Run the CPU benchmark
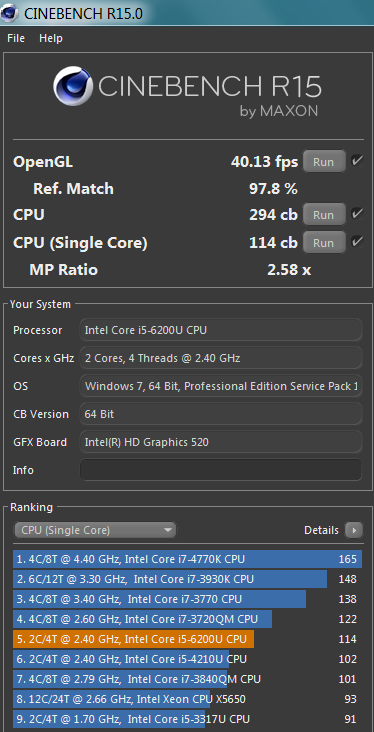 [x=324, y=215]
